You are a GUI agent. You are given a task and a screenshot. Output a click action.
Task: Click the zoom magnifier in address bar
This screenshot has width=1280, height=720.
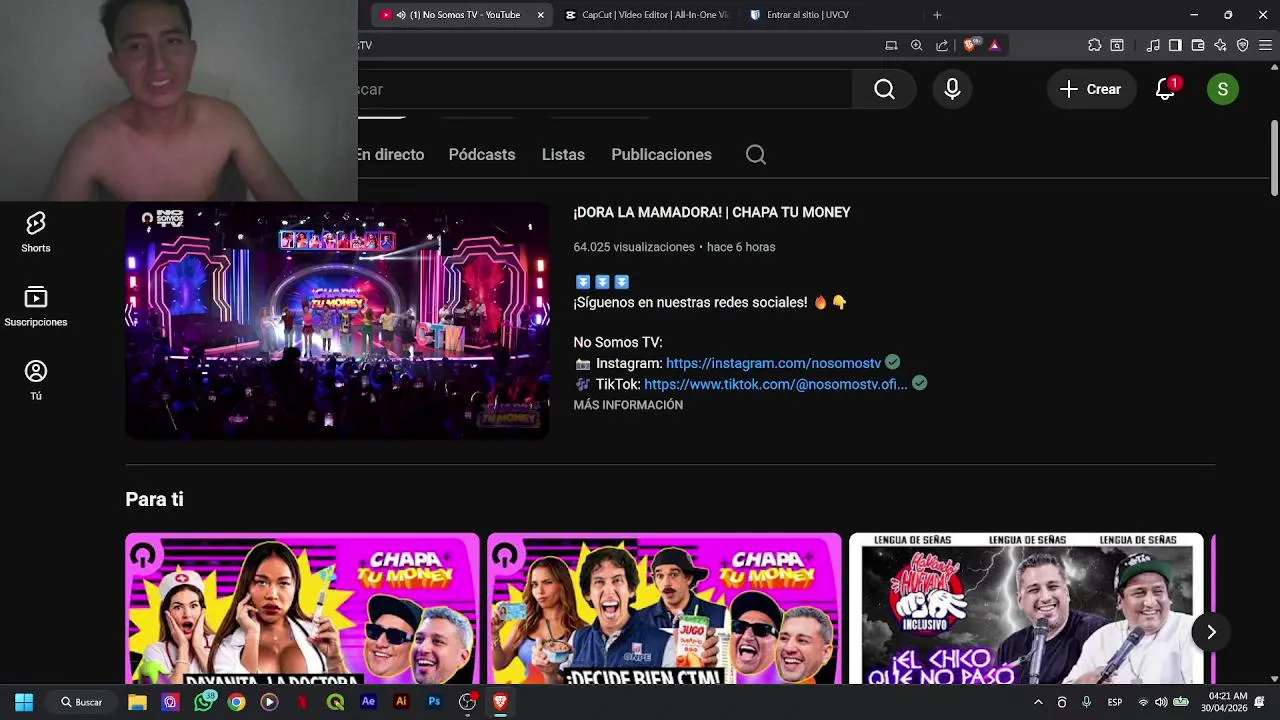point(916,45)
